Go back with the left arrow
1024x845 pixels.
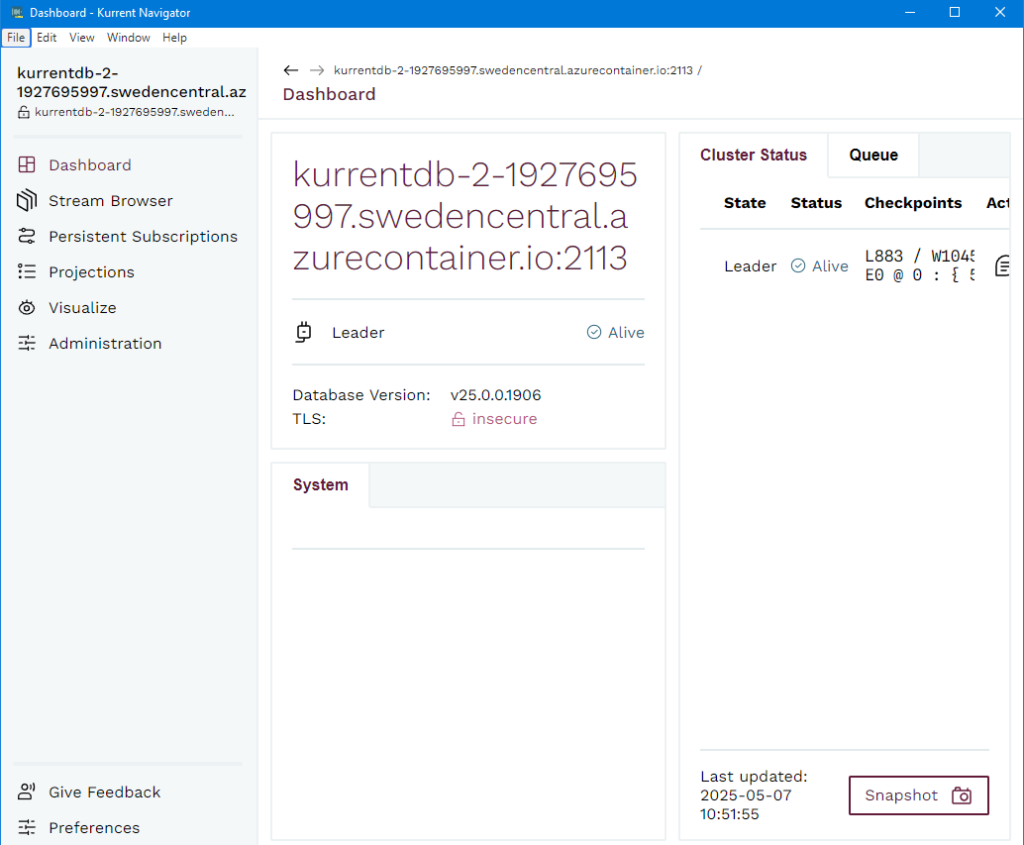pyautogui.click(x=291, y=70)
